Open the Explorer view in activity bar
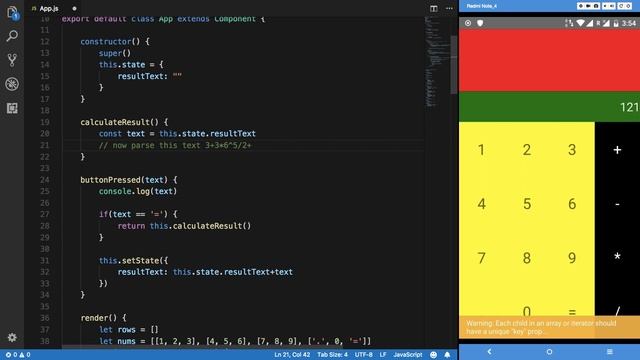This screenshot has width=640, height=360. click(12, 13)
